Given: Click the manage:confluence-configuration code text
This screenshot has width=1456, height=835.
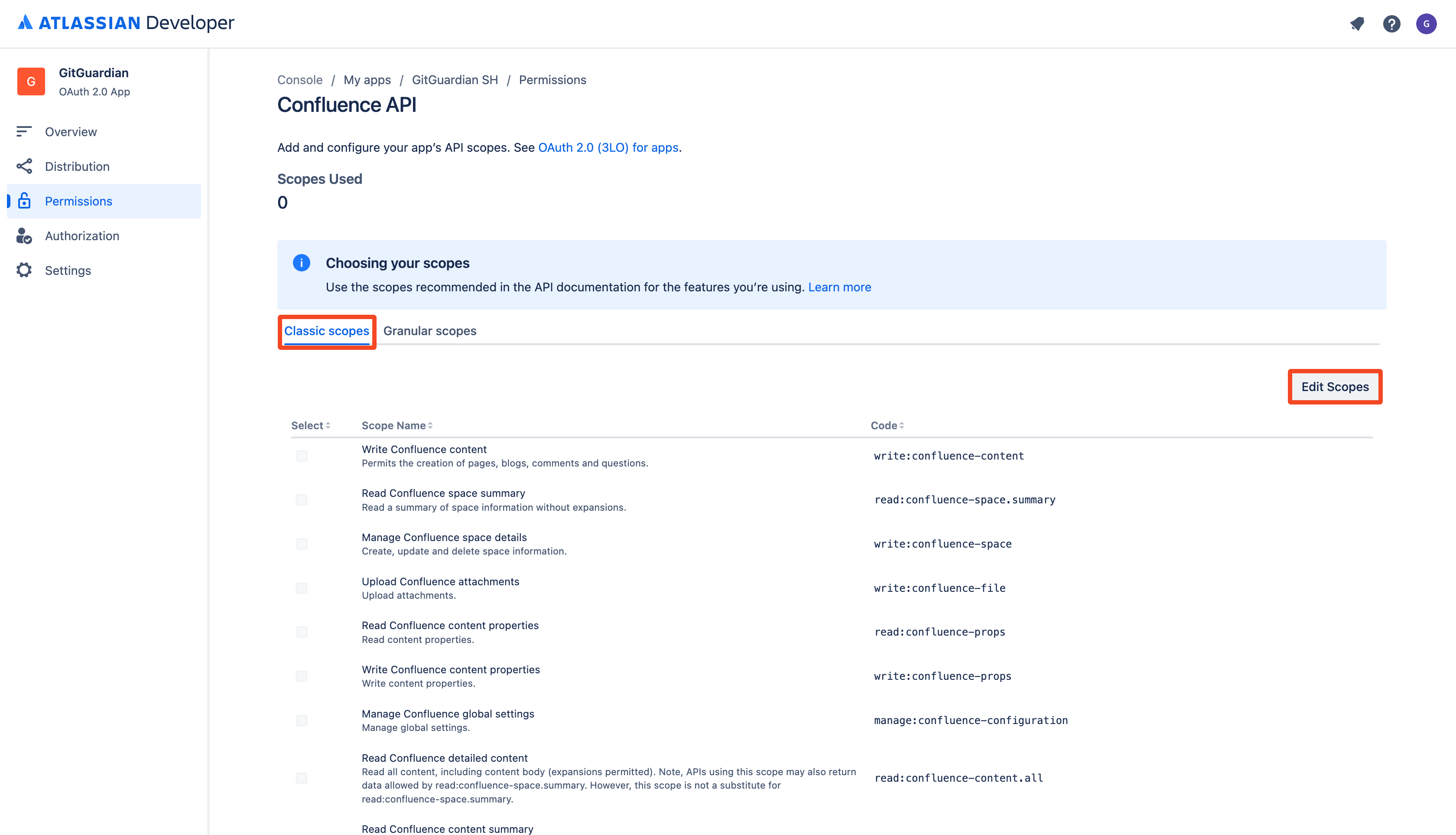Looking at the screenshot, I should point(971,720).
